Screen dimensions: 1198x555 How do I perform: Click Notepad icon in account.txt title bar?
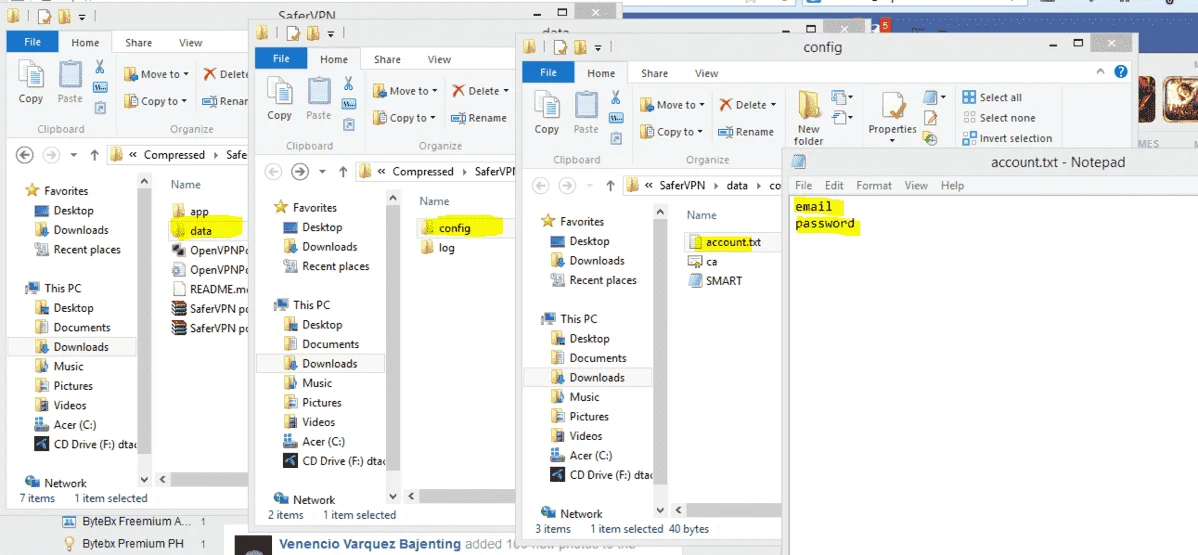pyautogui.click(x=798, y=162)
